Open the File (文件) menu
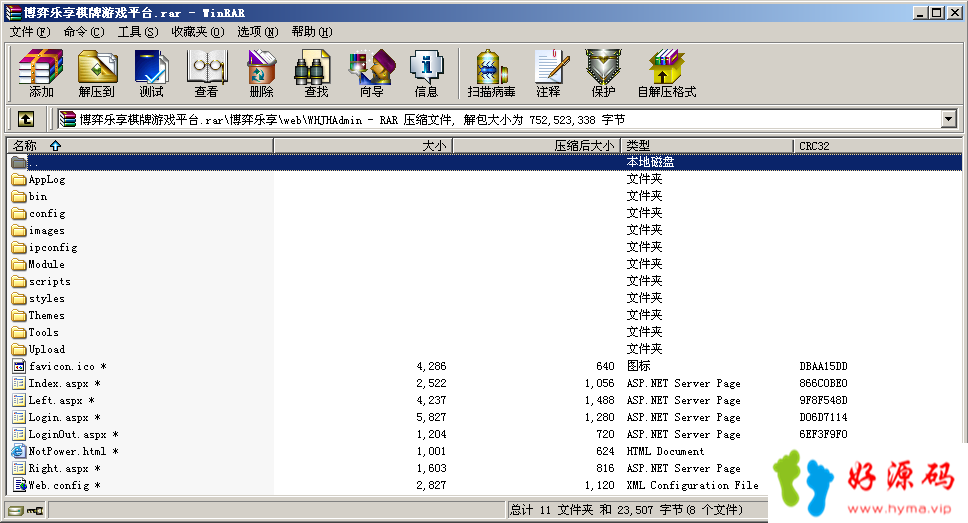The height and width of the screenshot is (523, 968). pyautogui.click(x=30, y=31)
